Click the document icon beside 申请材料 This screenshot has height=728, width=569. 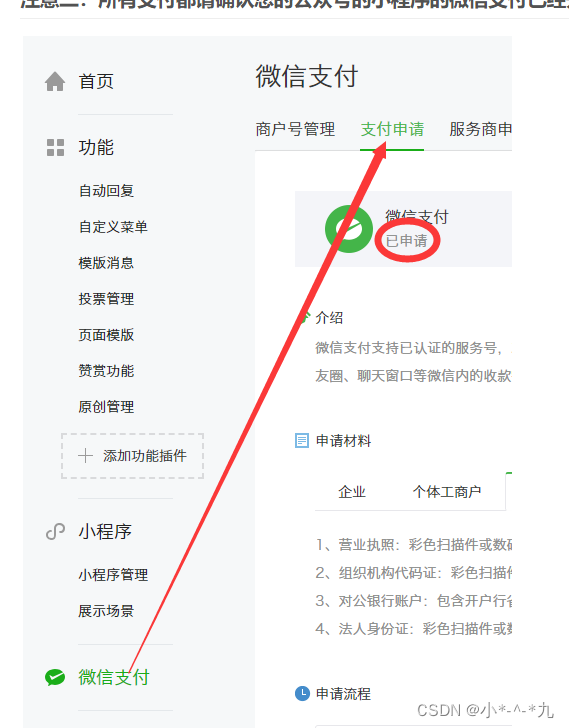pyautogui.click(x=302, y=440)
